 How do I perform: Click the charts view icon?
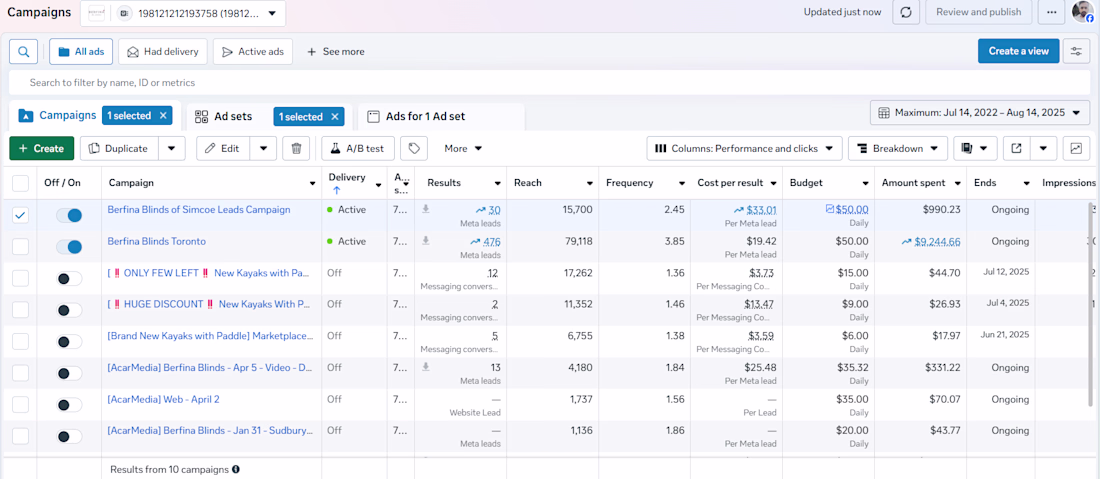point(1076,149)
